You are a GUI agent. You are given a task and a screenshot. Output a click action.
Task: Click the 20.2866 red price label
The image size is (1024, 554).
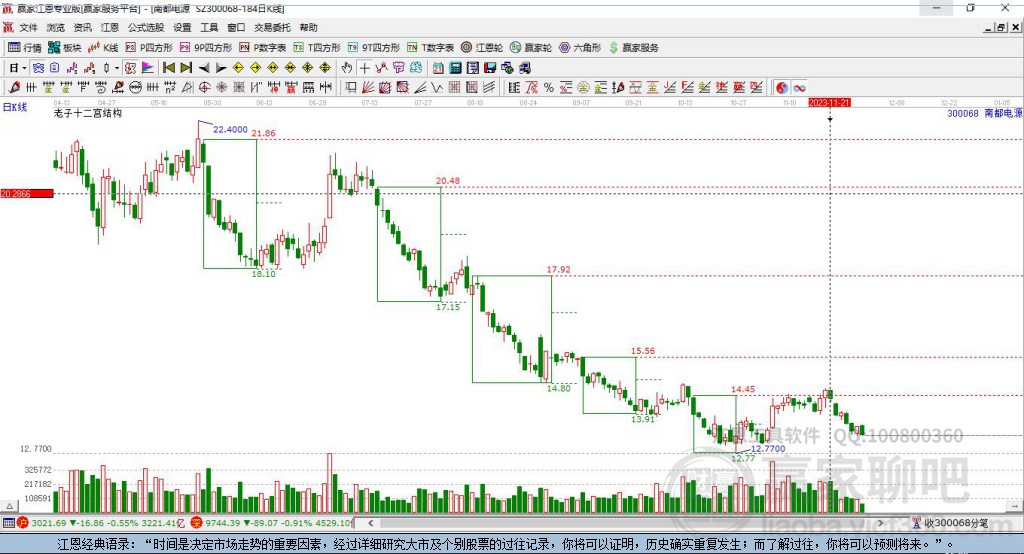coord(27,193)
